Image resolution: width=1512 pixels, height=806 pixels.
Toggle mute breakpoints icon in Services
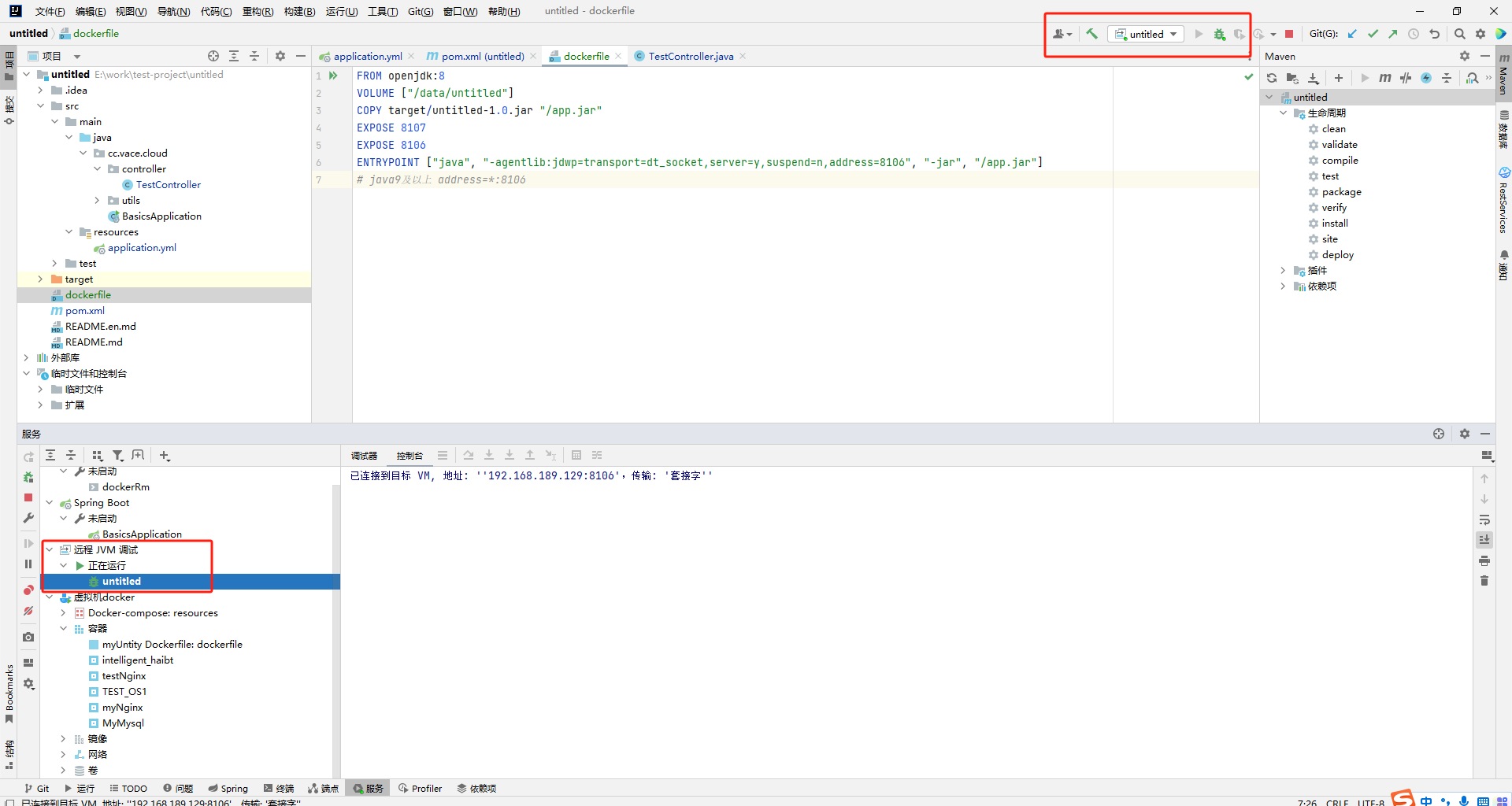(x=28, y=611)
